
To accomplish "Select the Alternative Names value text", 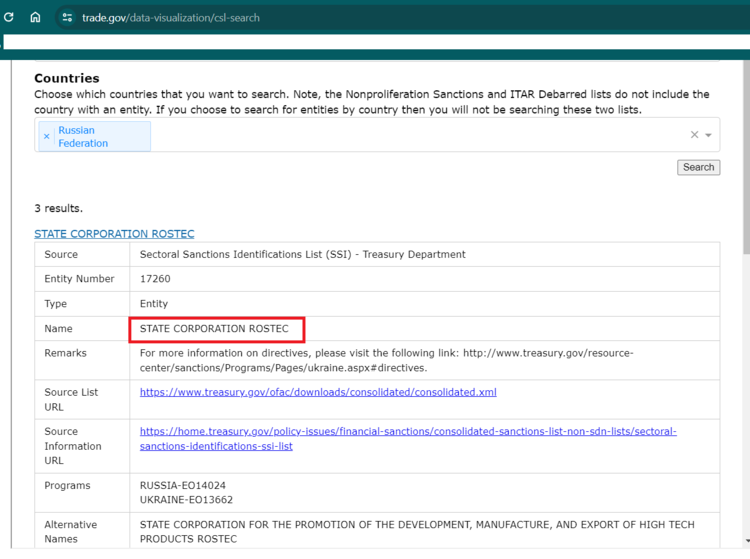I will click(x=417, y=532).
